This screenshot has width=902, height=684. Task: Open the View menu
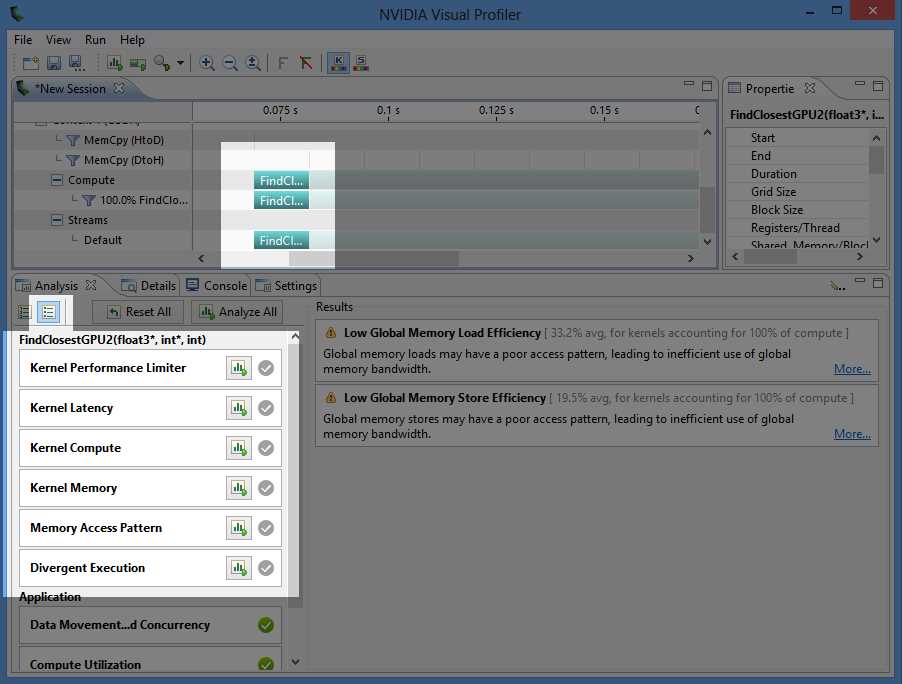pyautogui.click(x=58, y=40)
